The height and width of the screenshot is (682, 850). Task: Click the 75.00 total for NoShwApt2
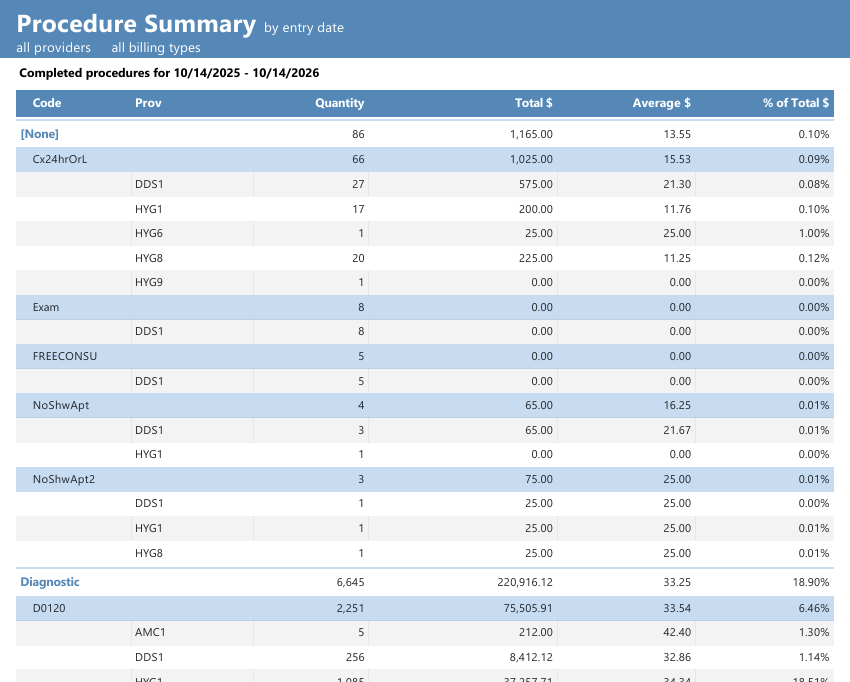539,479
